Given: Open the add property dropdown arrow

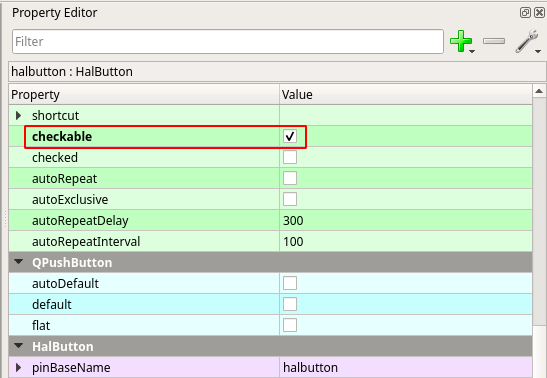Looking at the screenshot, I should click(x=472, y=52).
